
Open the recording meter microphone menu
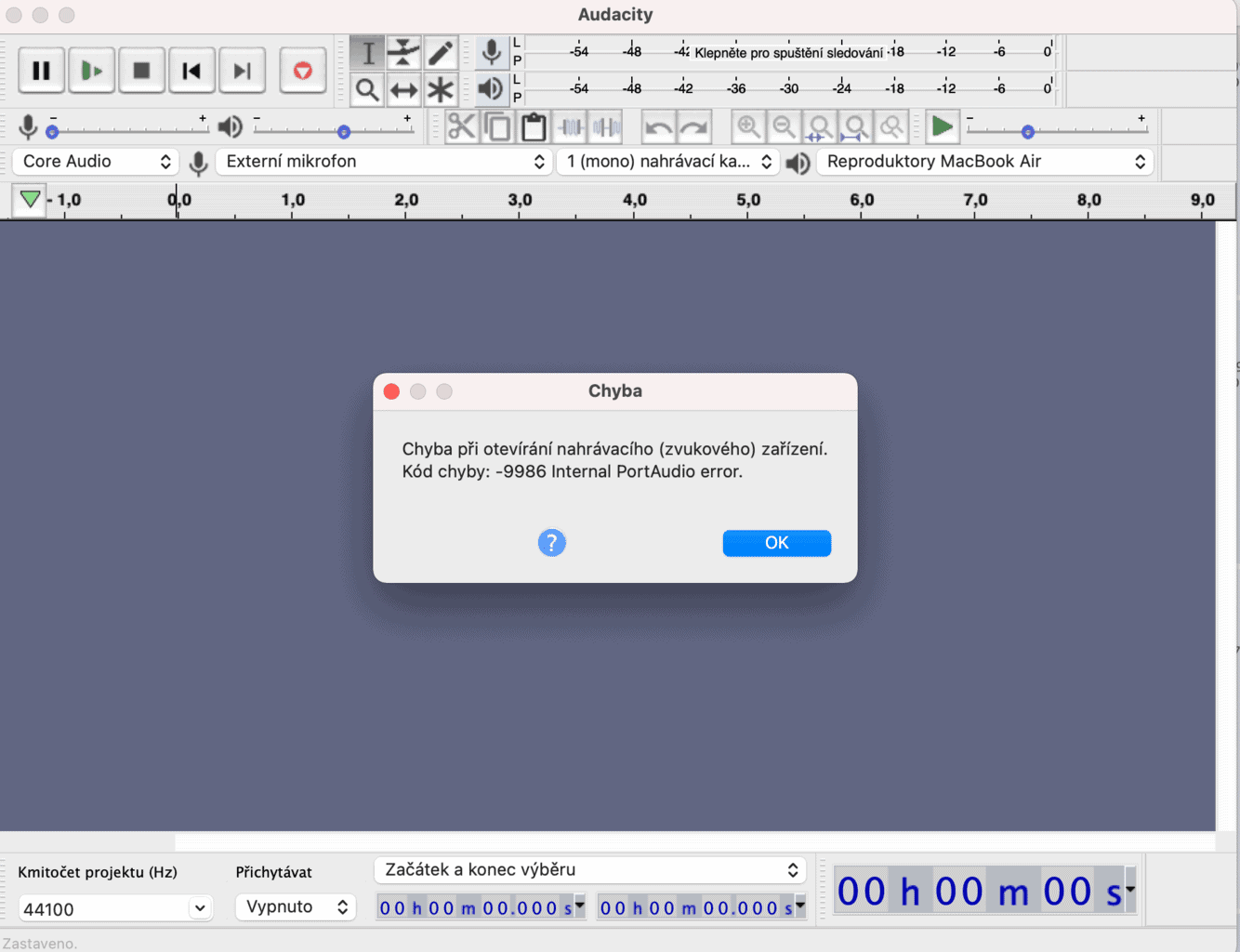click(491, 52)
